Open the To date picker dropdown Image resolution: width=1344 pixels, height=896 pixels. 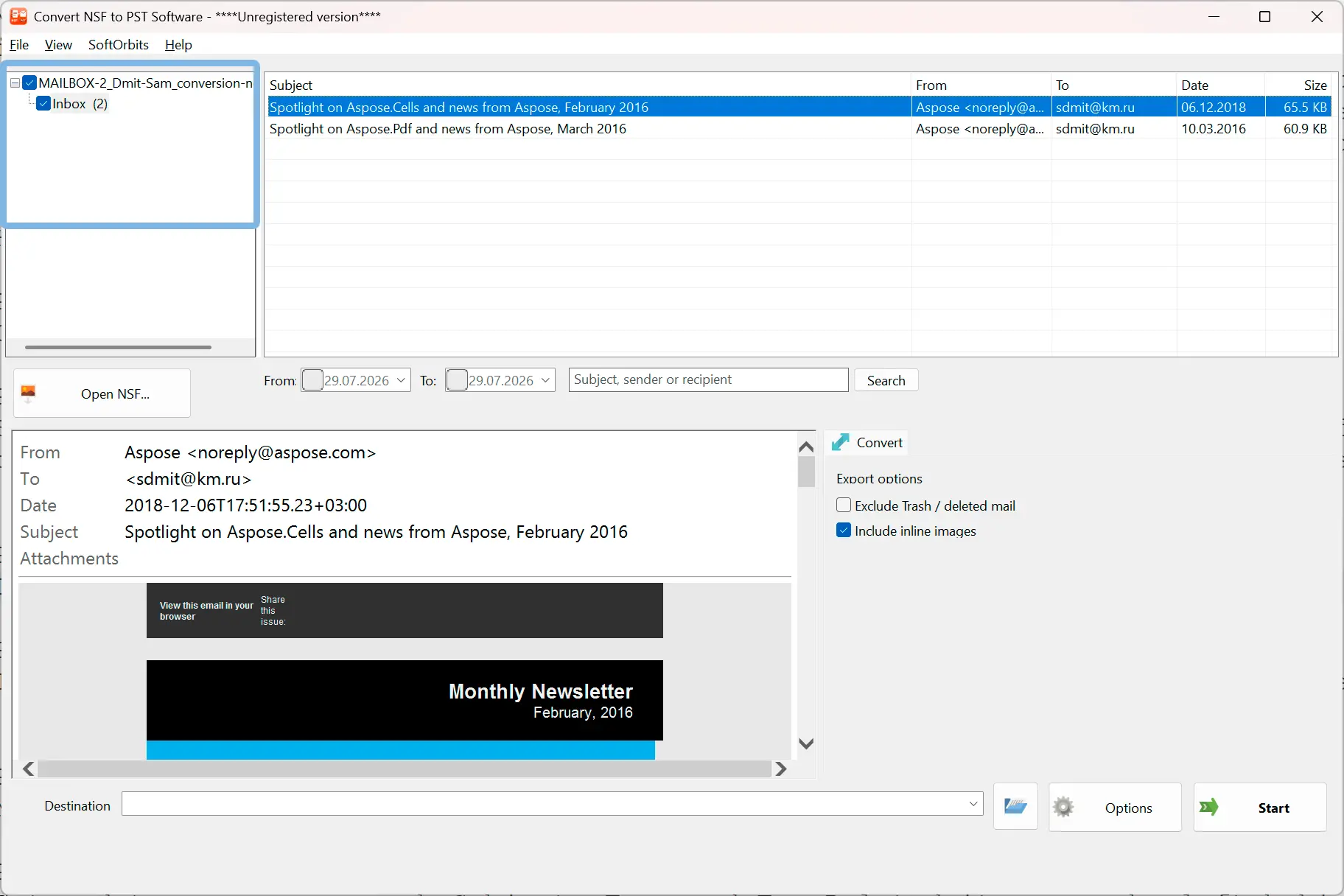click(x=545, y=380)
